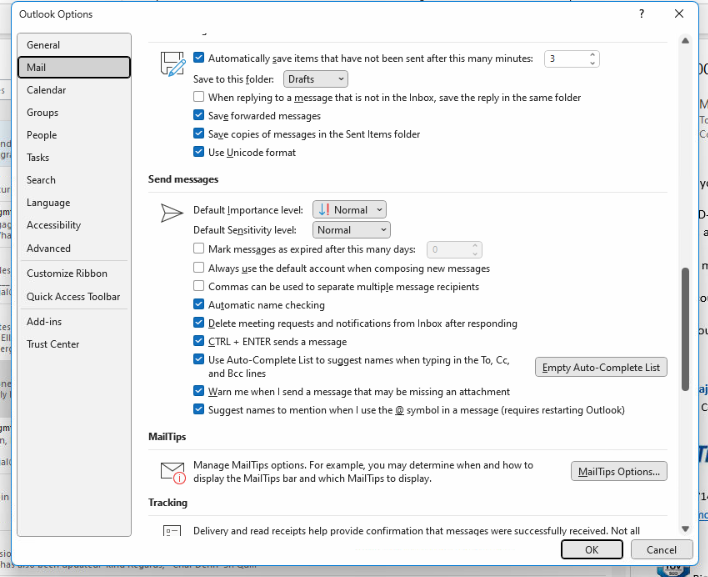This screenshot has width=708, height=577.
Task: Click the MailTips envelope info icon
Action: tap(173, 473)
